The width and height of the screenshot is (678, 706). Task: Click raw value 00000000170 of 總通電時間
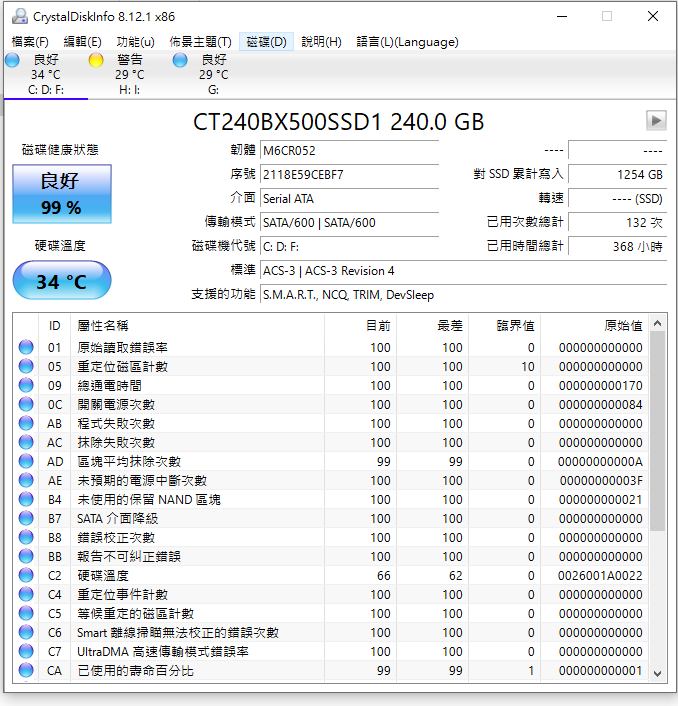601,385
